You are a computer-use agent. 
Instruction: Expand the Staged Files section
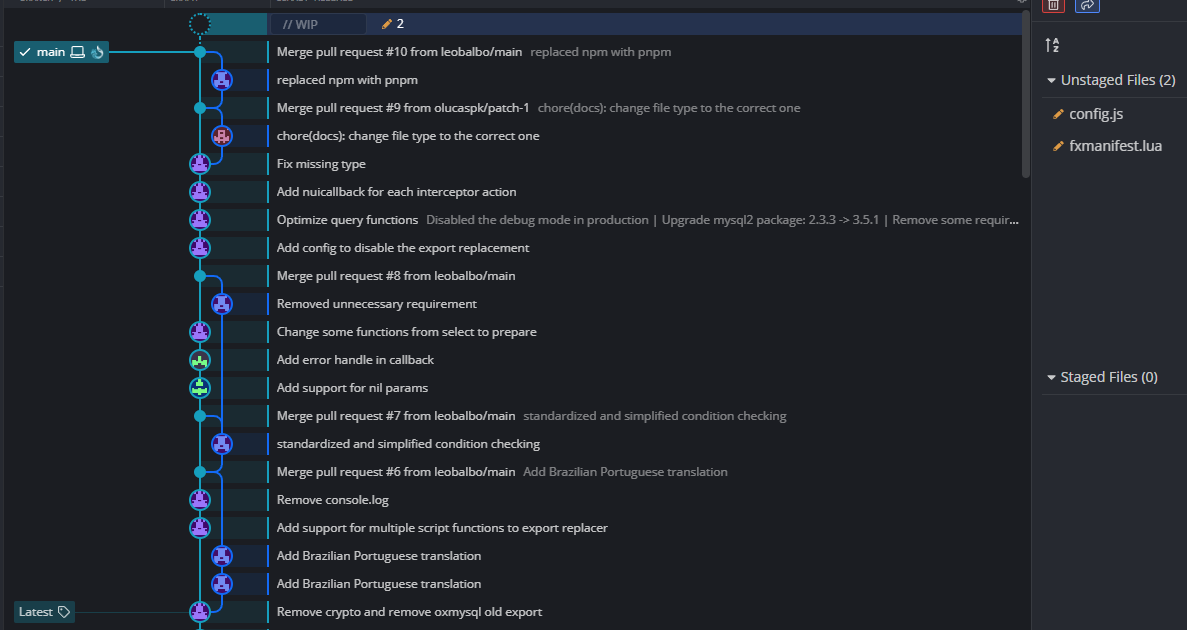coord(1051,376)
